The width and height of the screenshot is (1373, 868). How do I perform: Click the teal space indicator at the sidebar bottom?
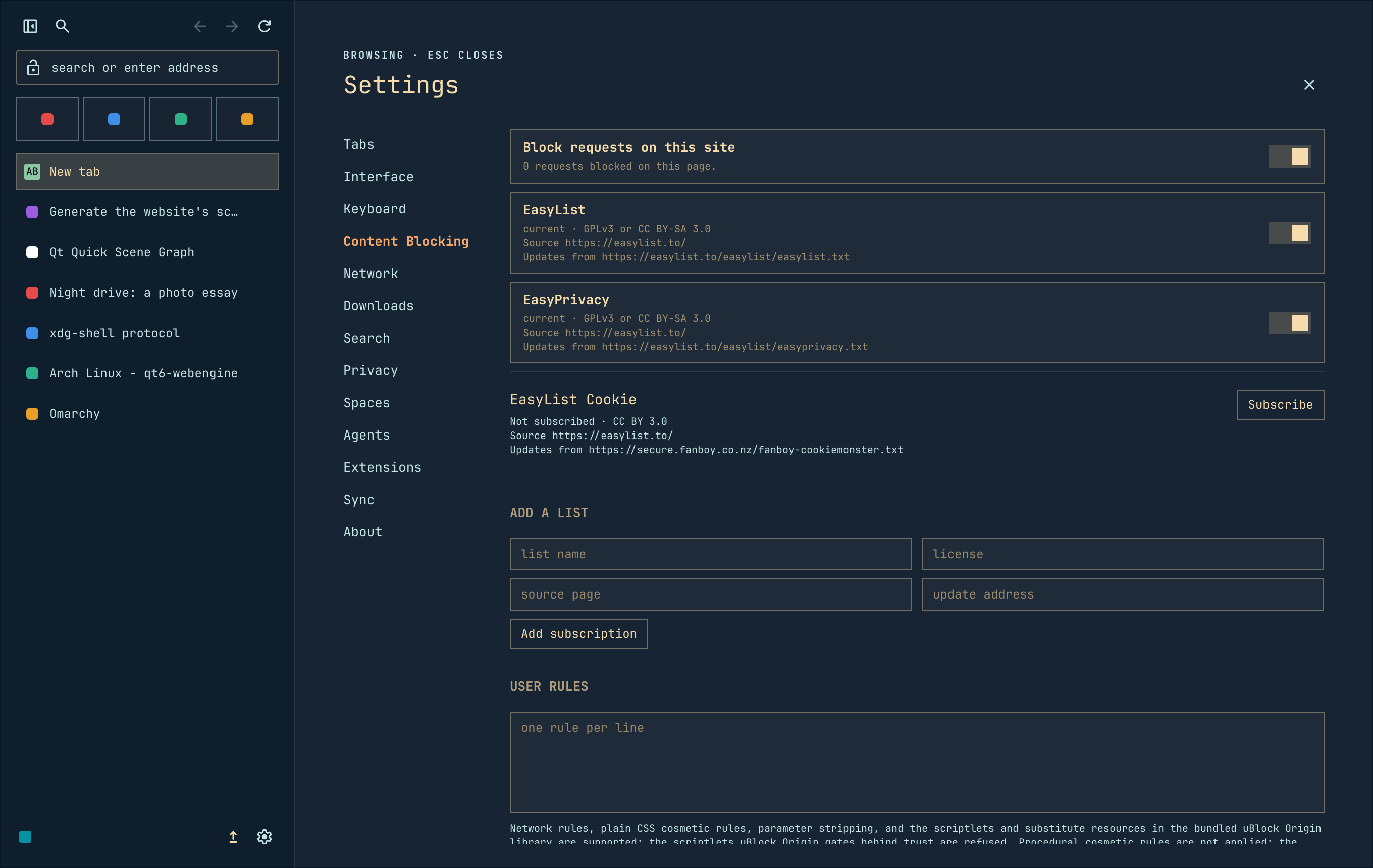[25, 837]
